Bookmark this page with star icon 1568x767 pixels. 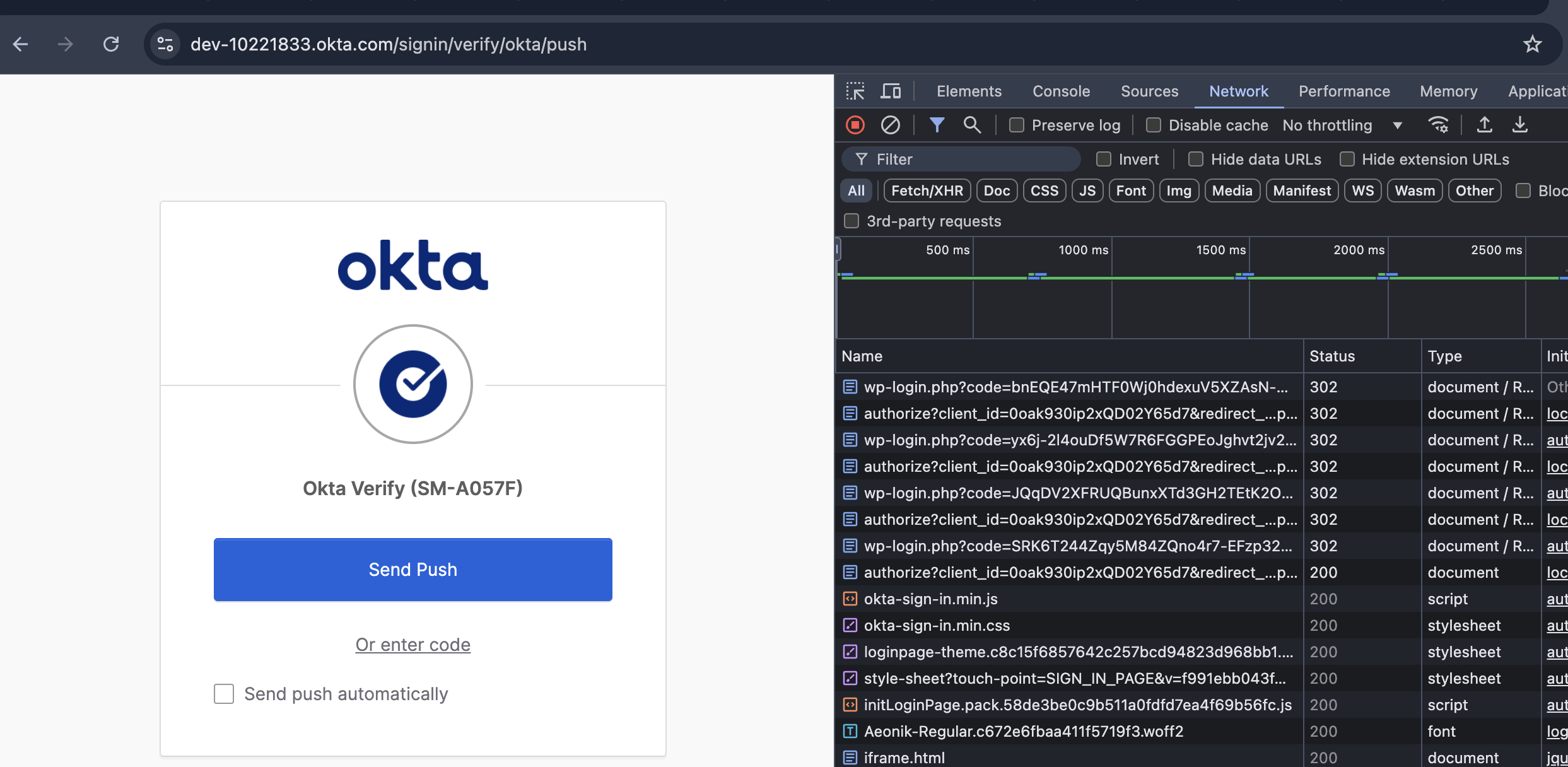point(1532,44)
